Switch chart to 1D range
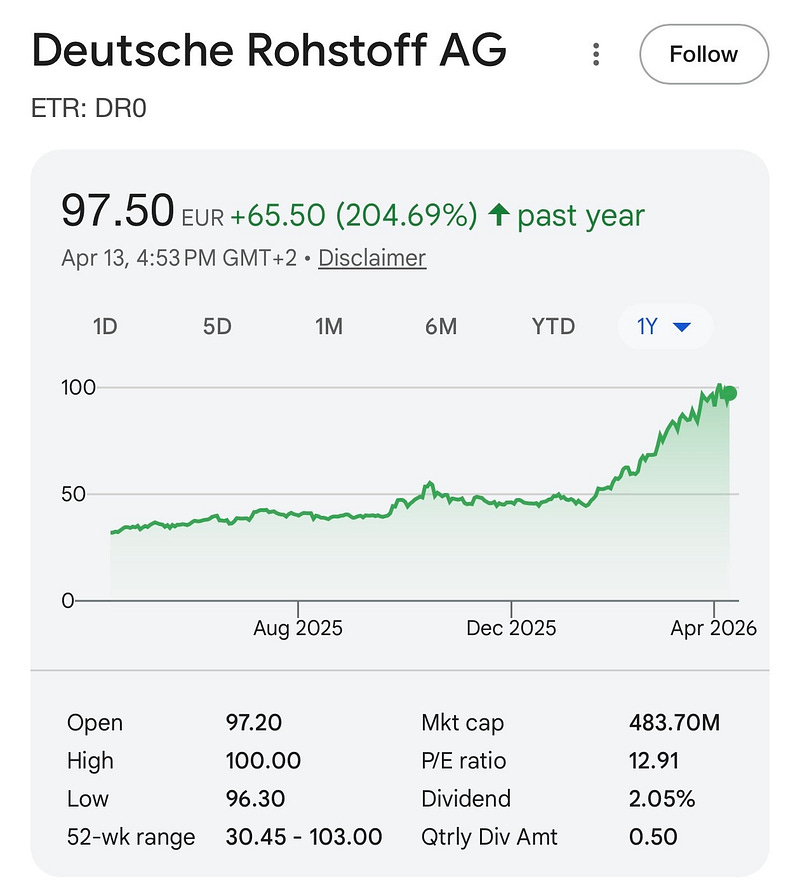Image resolution: width=800 pixels, height=883 pixels. coord(105,327)
